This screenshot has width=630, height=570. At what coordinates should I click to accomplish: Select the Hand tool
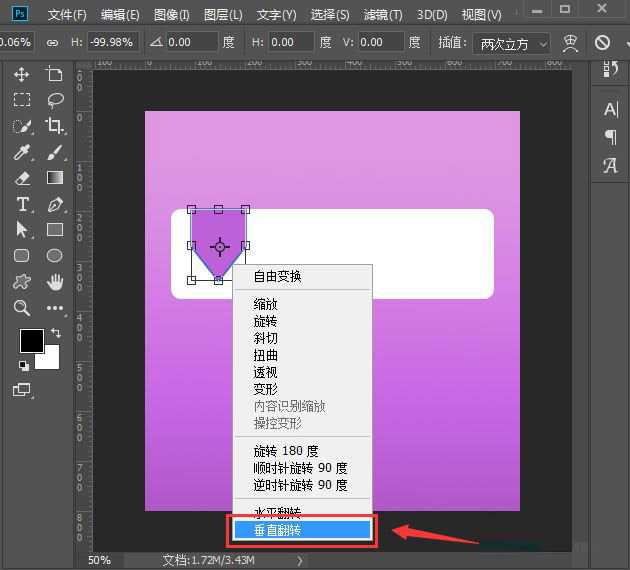55,281
